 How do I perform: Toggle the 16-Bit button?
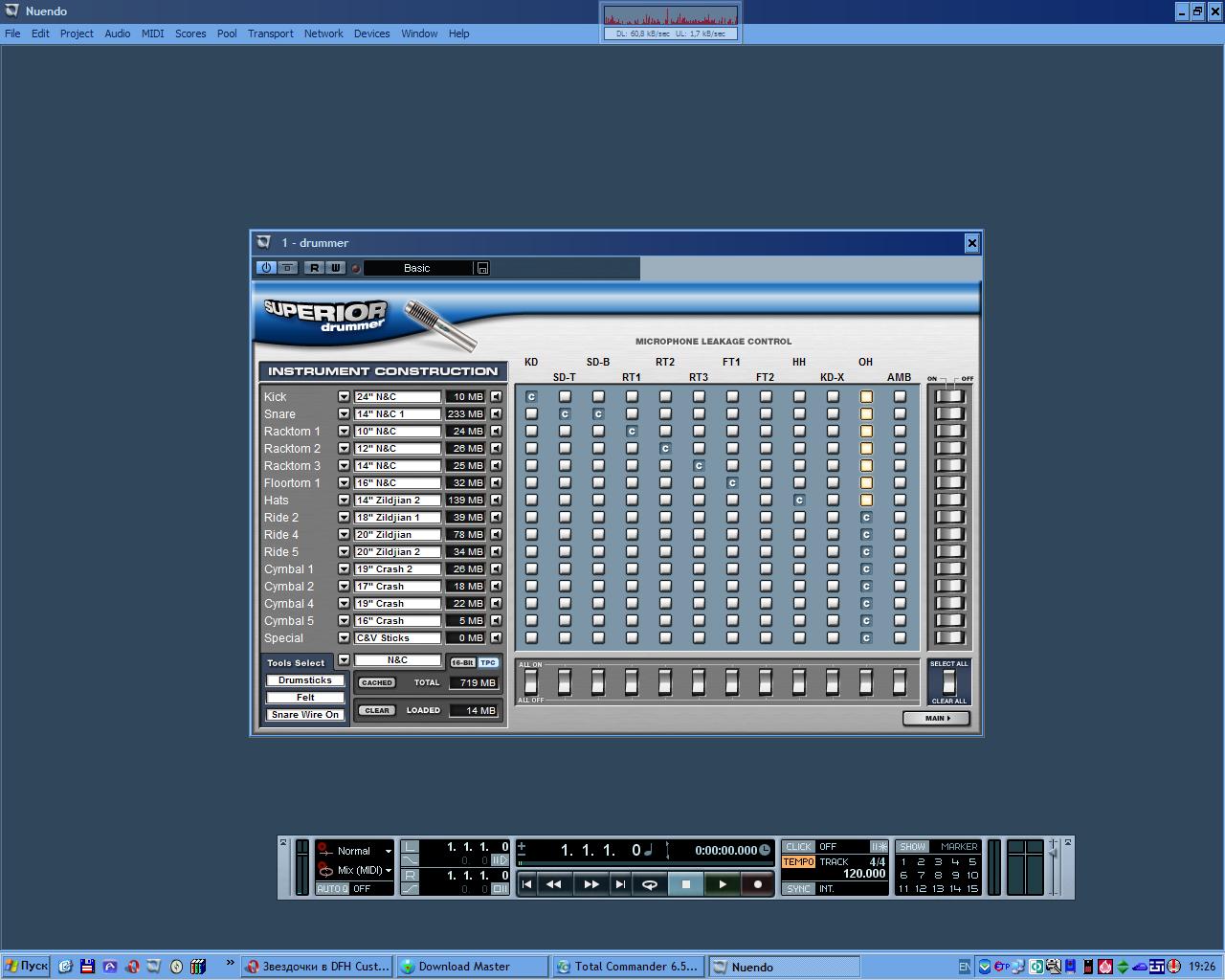point(462,662)
